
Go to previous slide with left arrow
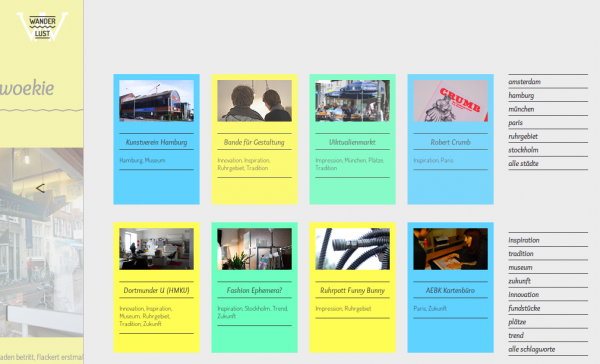40,188
